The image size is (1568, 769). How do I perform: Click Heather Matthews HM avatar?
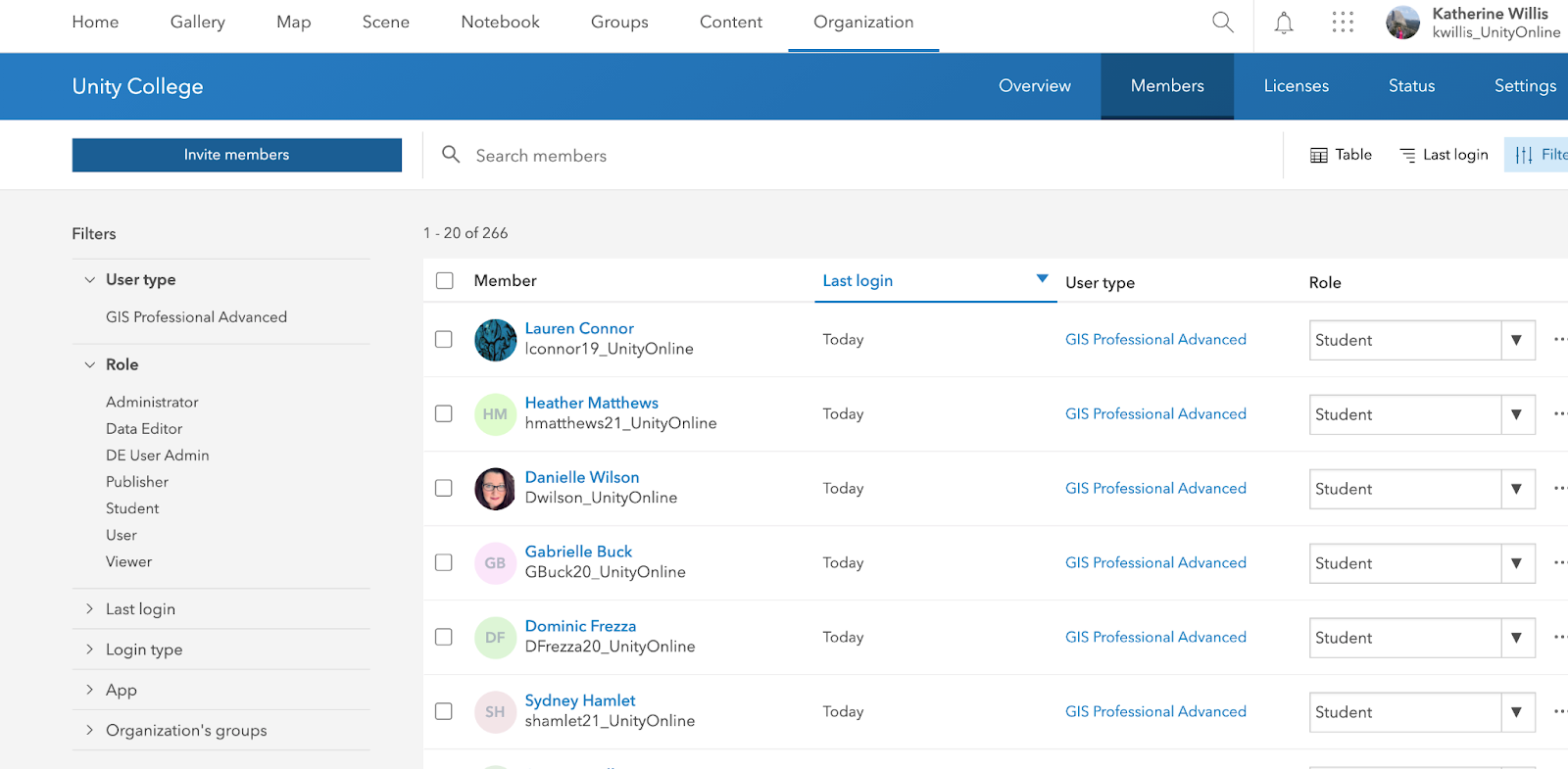(495, 414)
